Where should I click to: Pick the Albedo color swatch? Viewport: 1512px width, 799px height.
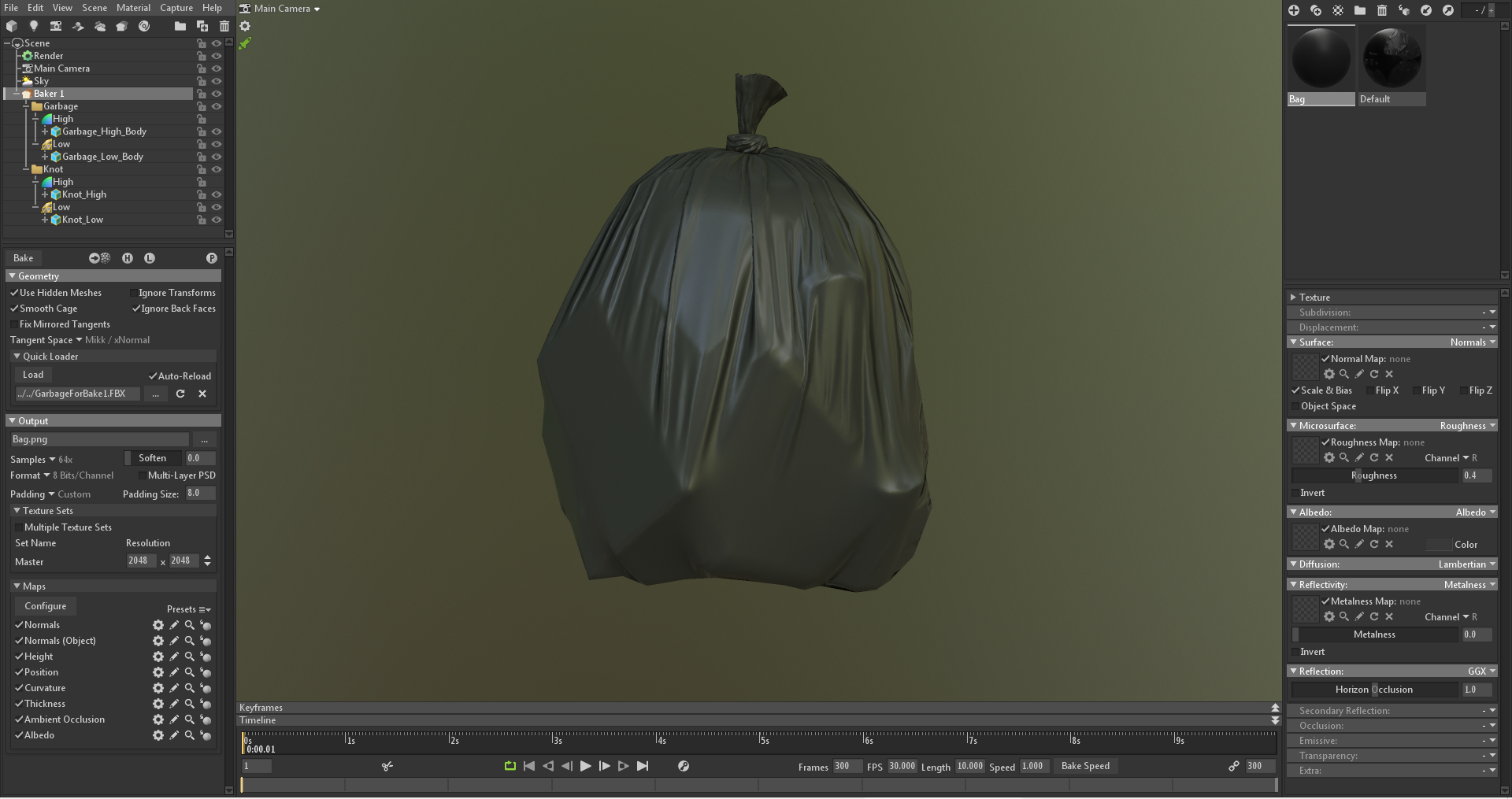pyautogui.click(x=1440, y=545)
